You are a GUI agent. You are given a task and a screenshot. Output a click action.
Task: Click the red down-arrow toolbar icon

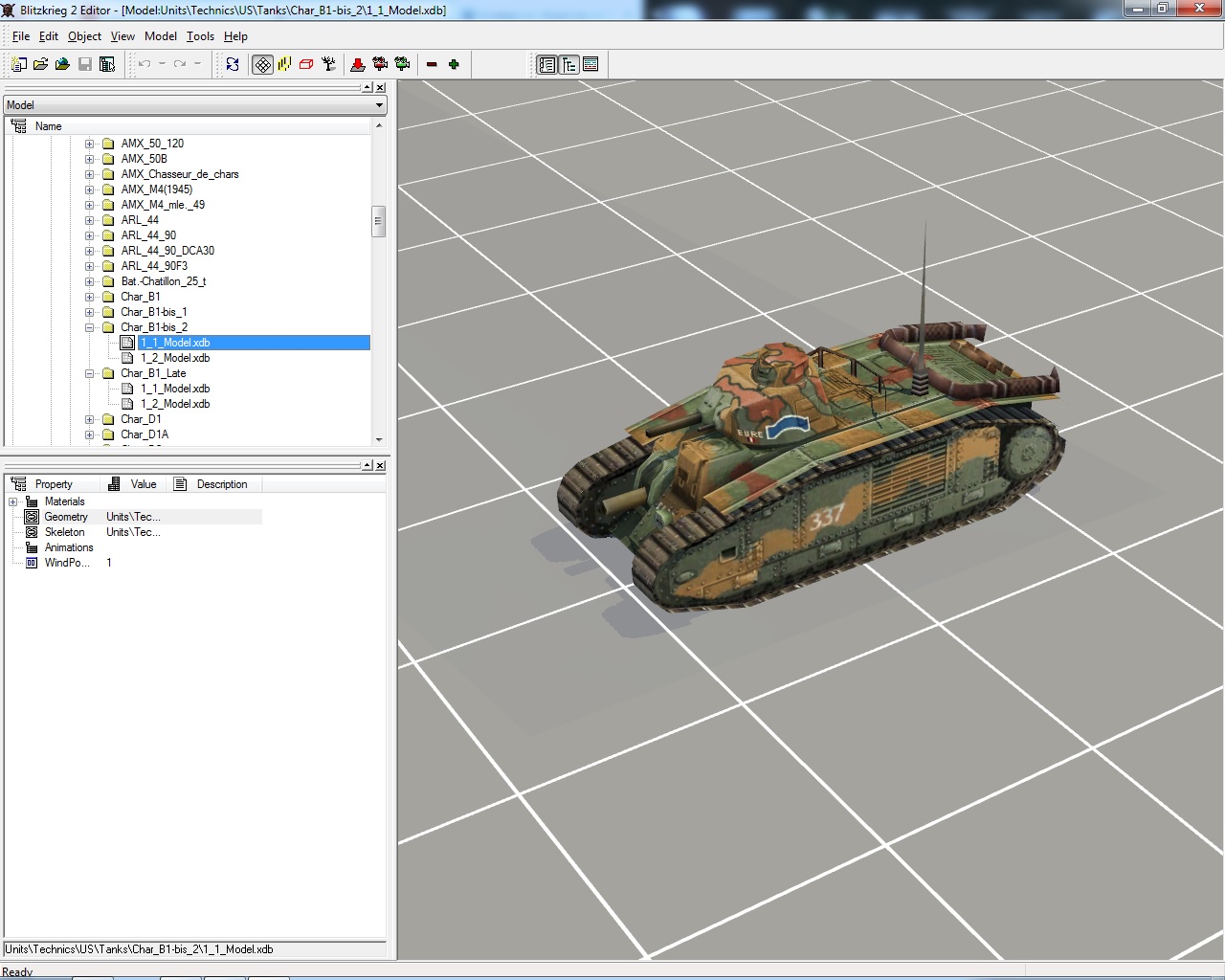[358, 64]
